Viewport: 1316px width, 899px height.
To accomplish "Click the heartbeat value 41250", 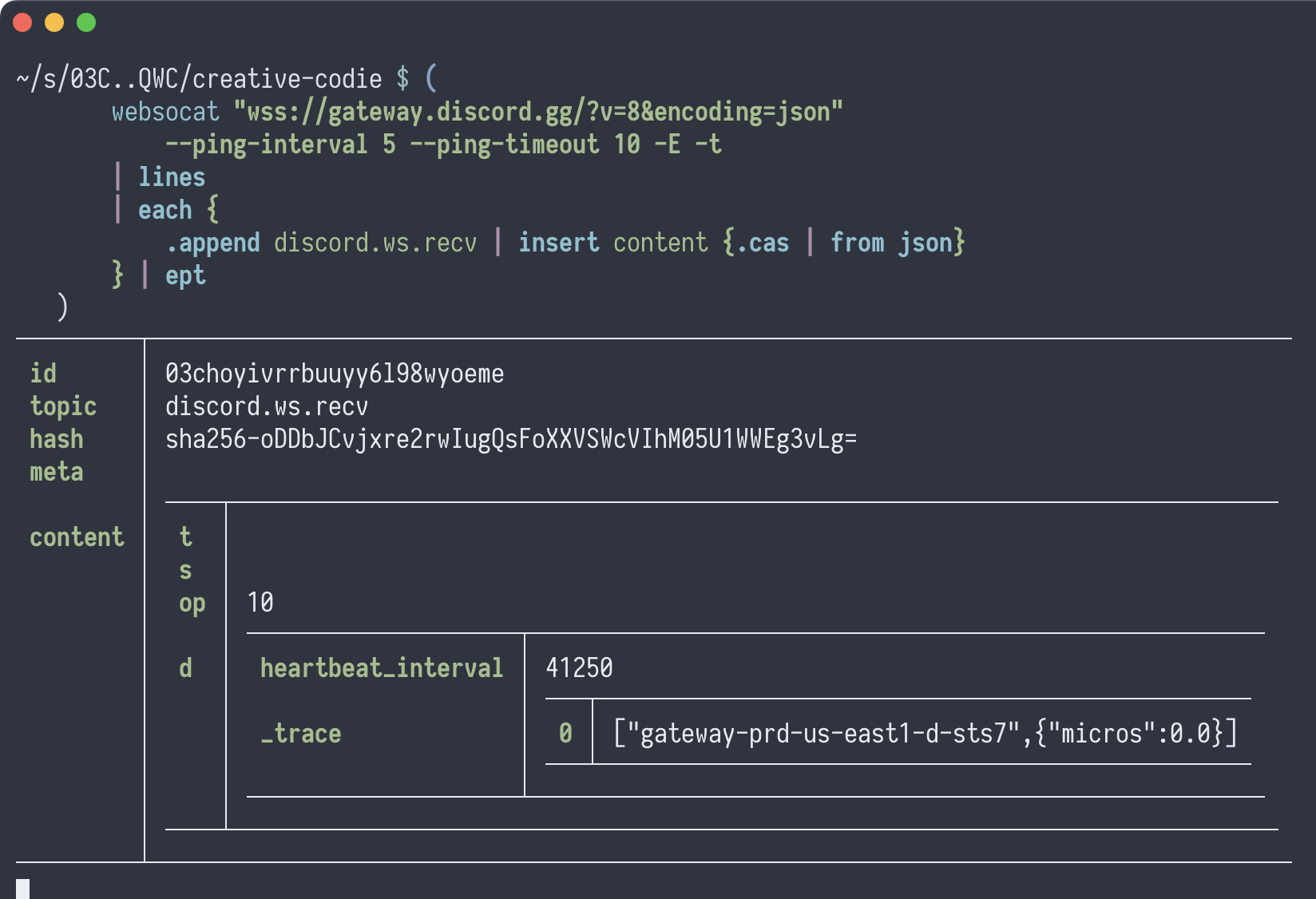I will (x=579, y=668).
